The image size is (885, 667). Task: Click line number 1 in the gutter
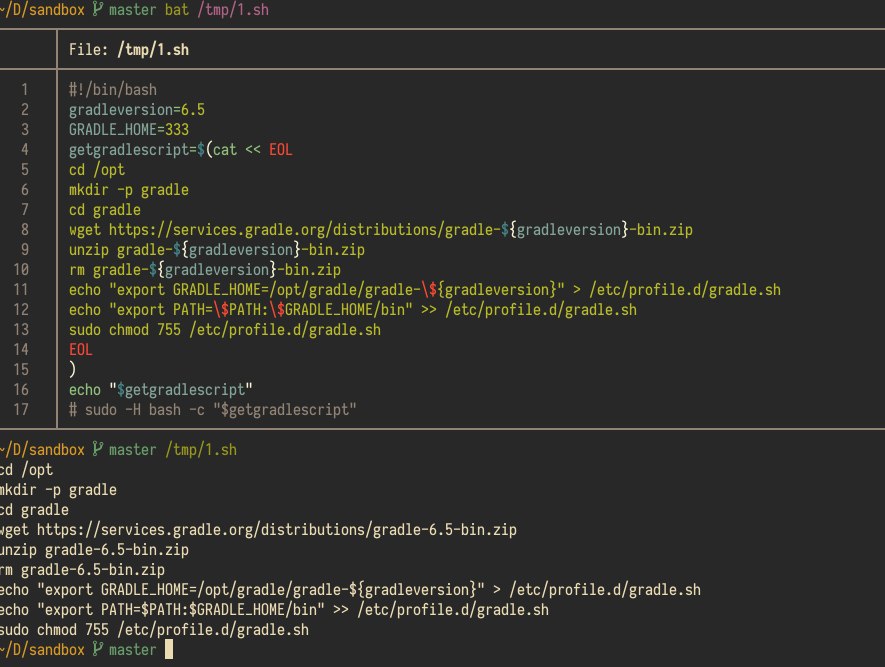click(x=24, y=89)
